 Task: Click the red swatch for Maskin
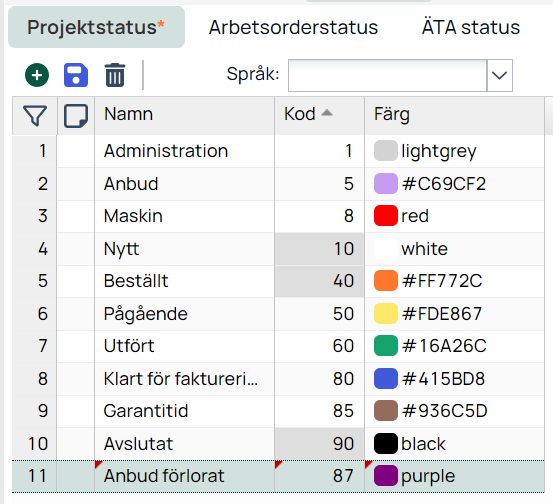coord(385,215)
